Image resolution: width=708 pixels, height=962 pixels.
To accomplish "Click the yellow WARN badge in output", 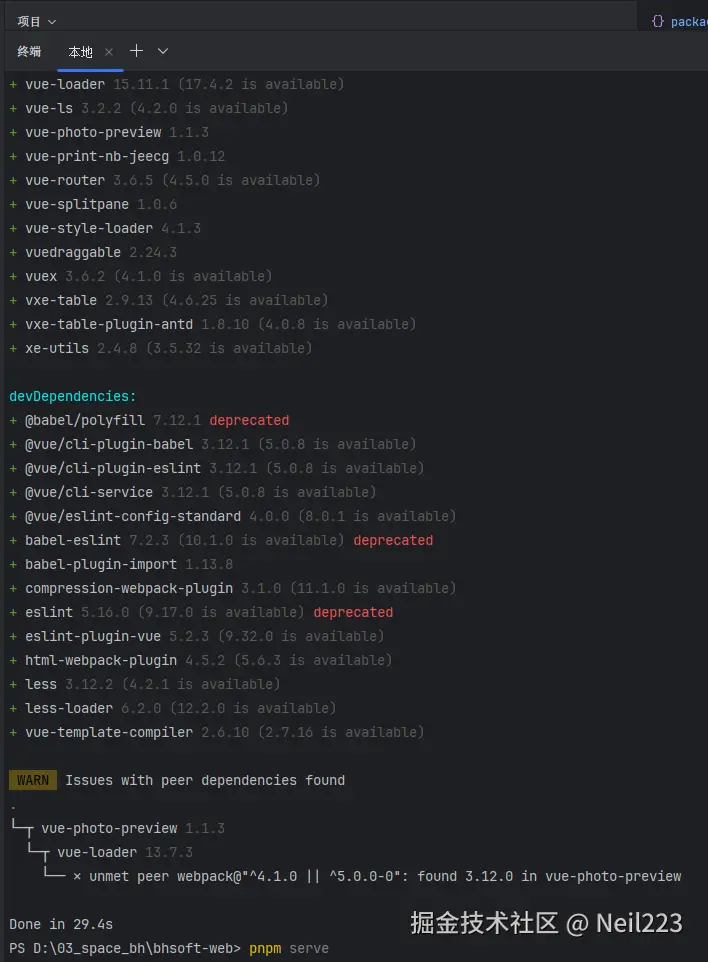I will point(32,780).
